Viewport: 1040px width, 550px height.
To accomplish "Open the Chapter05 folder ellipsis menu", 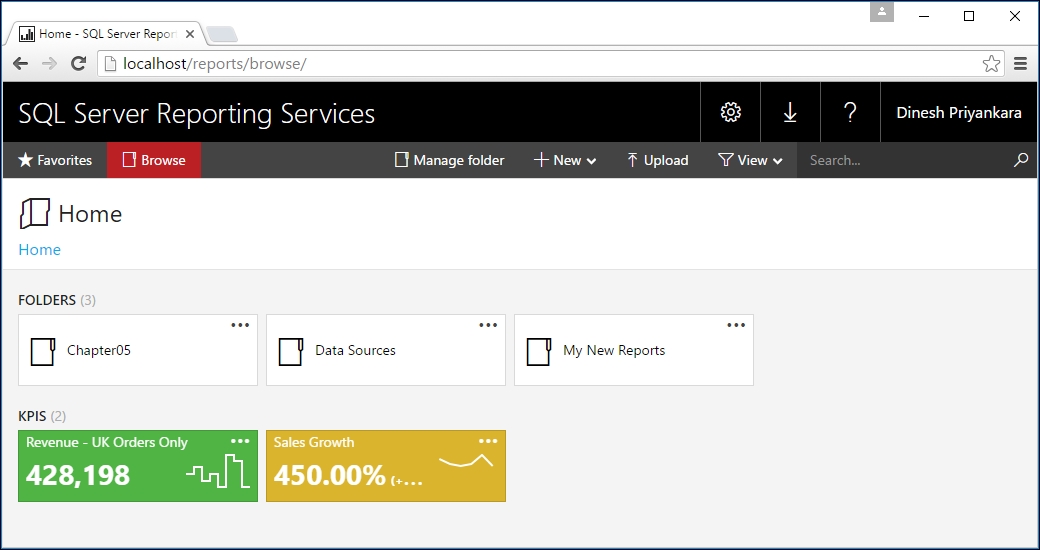I will [240, 325].
